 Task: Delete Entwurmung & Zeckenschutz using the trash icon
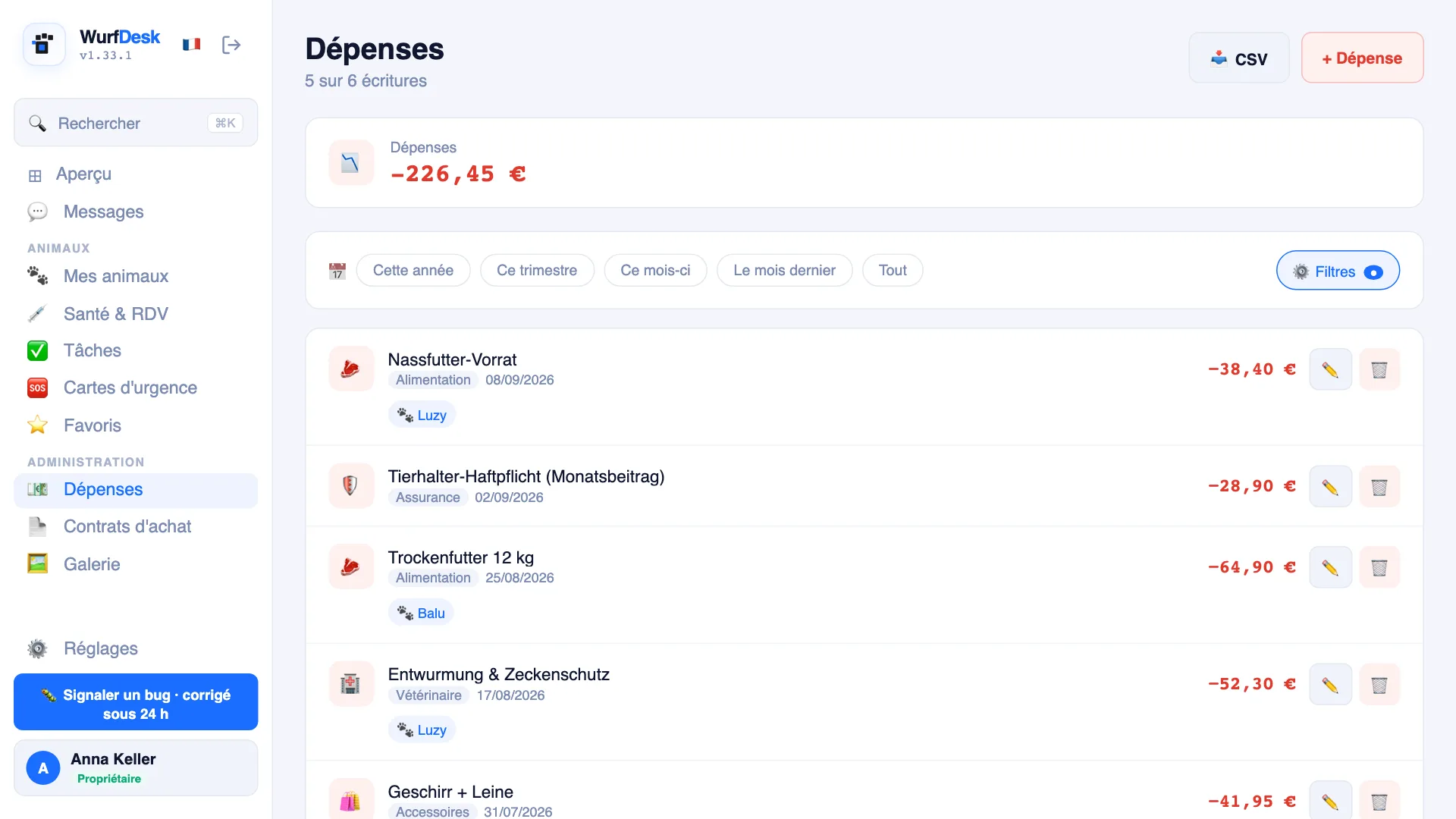1379,685
